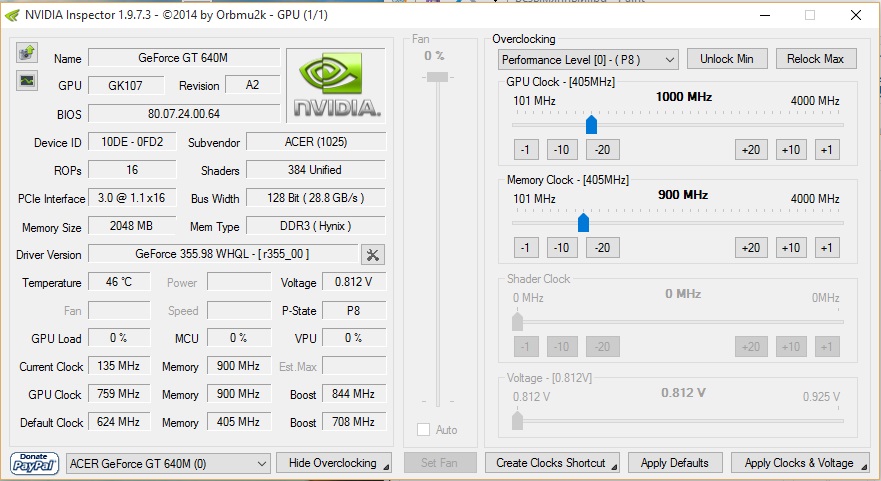This screenshot has height=481, width=881.
Task: Click the NVIDIA logo image
Action: (336, 85)
